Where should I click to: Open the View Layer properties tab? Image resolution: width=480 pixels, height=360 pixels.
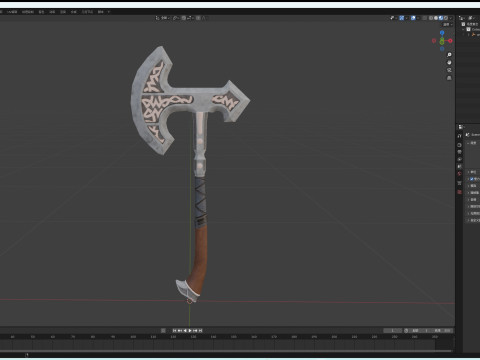(x=460, y=159)
